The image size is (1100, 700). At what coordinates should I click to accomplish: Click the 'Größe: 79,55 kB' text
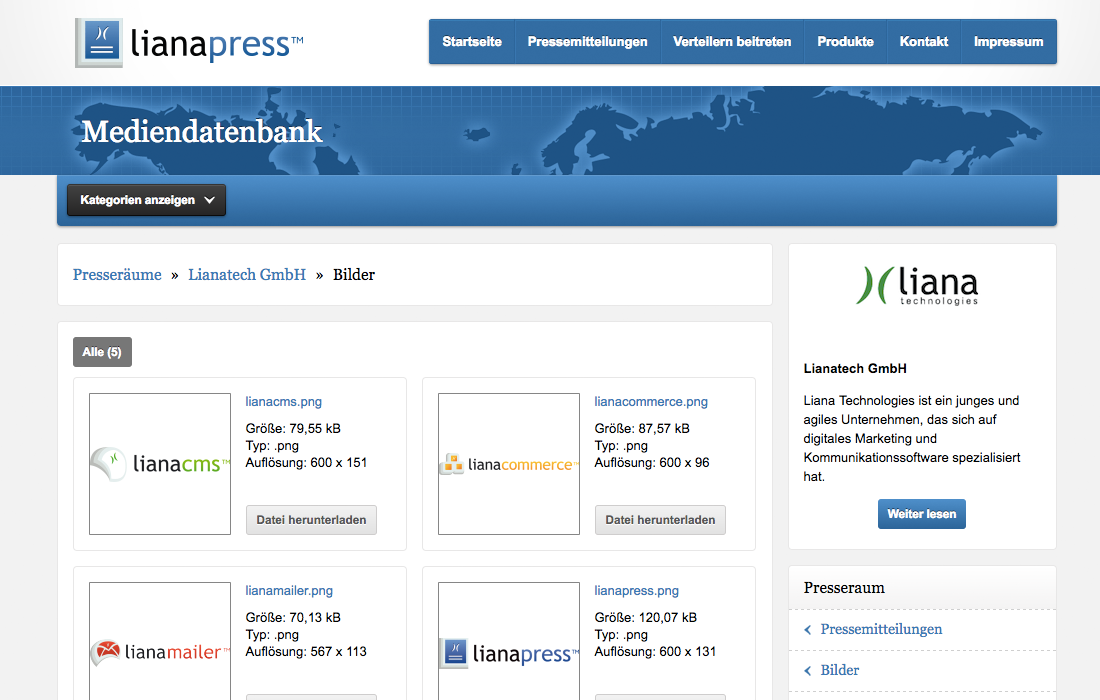pos(293,429)
